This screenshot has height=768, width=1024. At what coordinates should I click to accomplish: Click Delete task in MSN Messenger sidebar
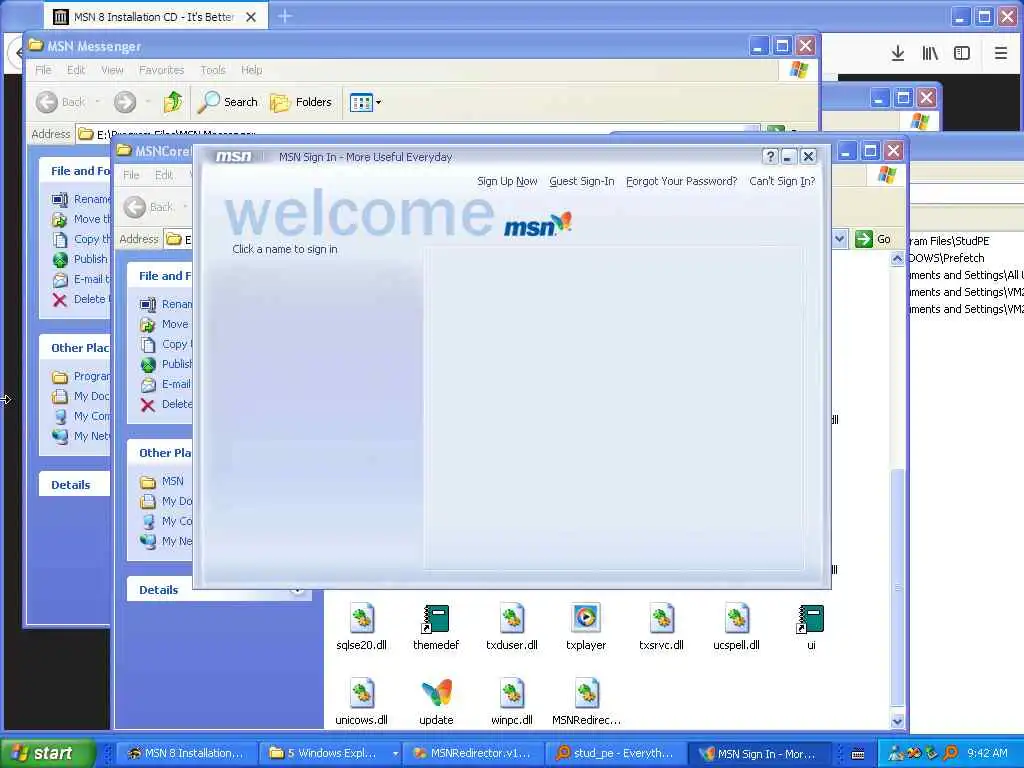click(x=81, y=299)
